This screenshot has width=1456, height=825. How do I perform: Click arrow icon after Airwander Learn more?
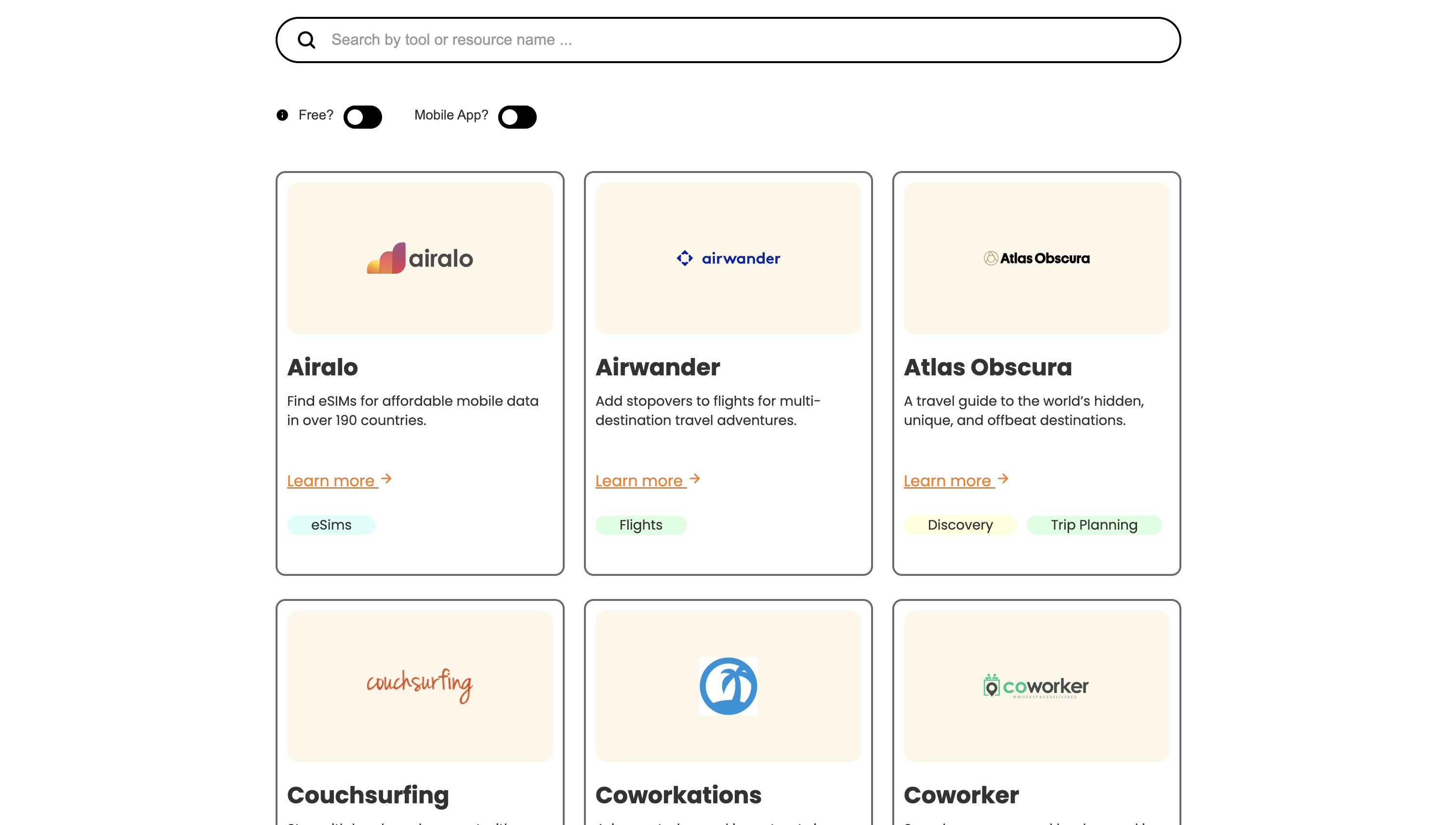pos(695,479)
